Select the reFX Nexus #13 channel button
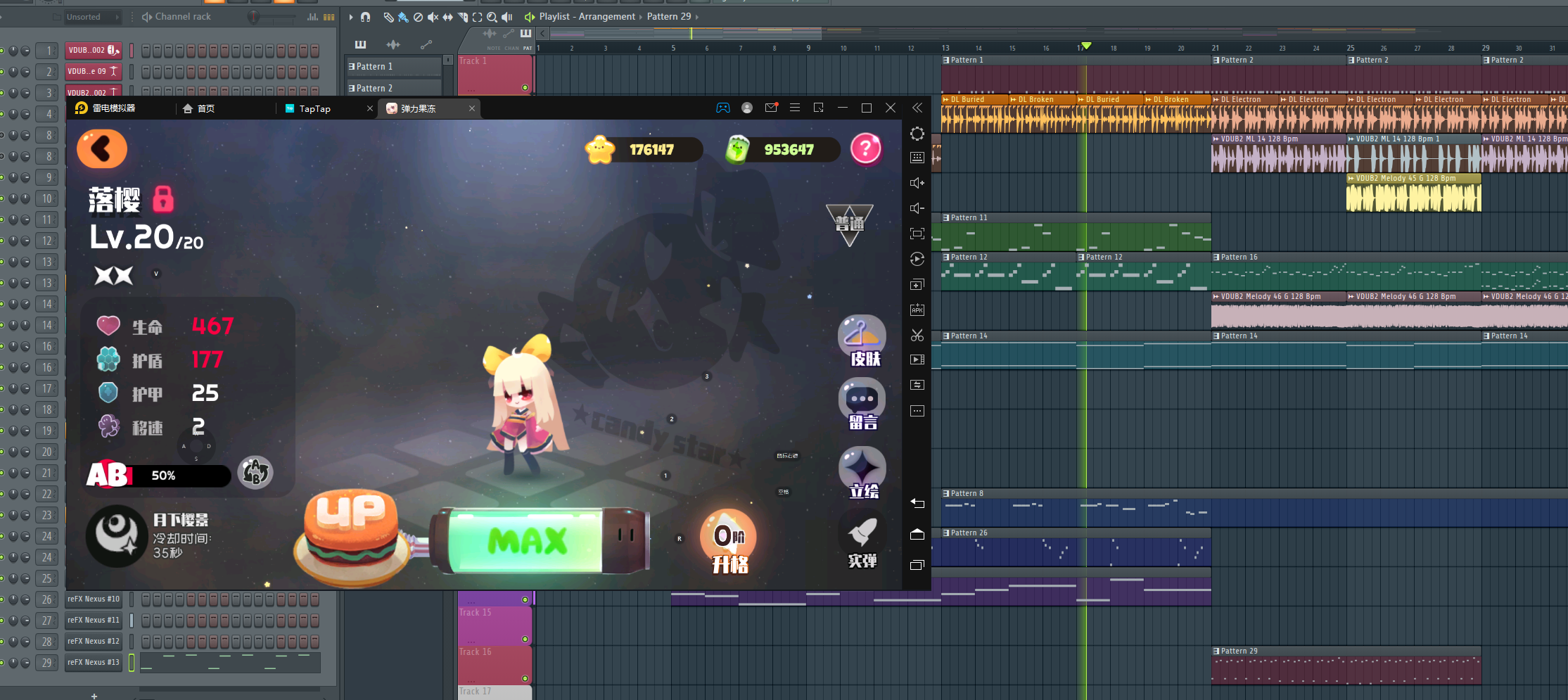This screenshot has height=700, width=1568. (94, 663)
